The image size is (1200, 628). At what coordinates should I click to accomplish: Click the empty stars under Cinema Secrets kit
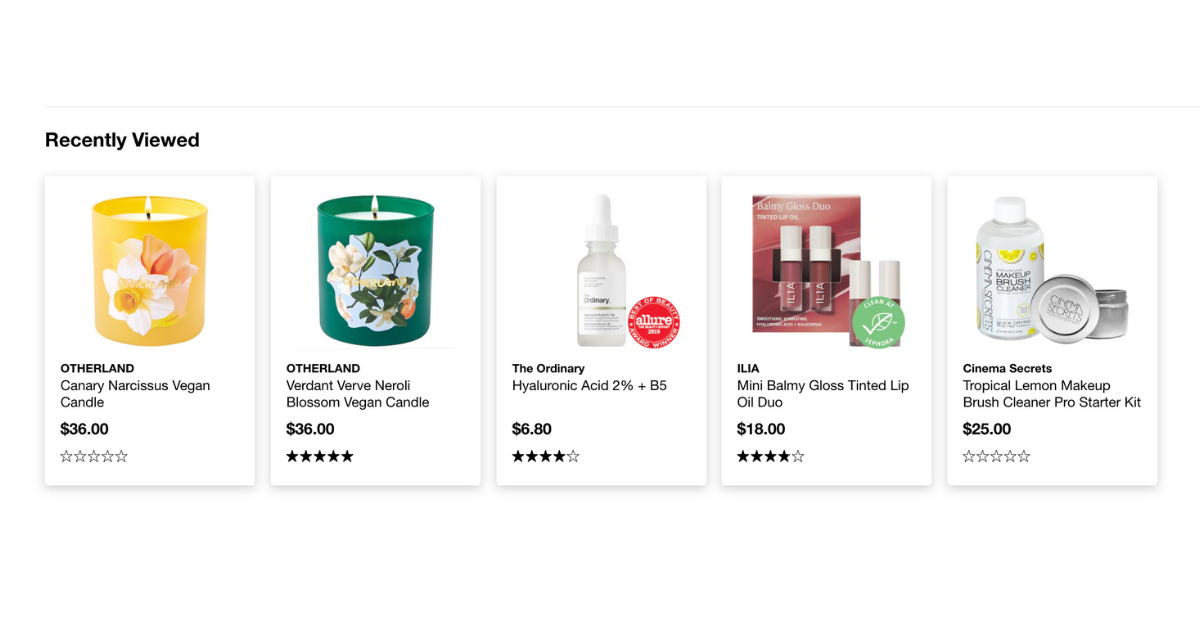point(997,456)
